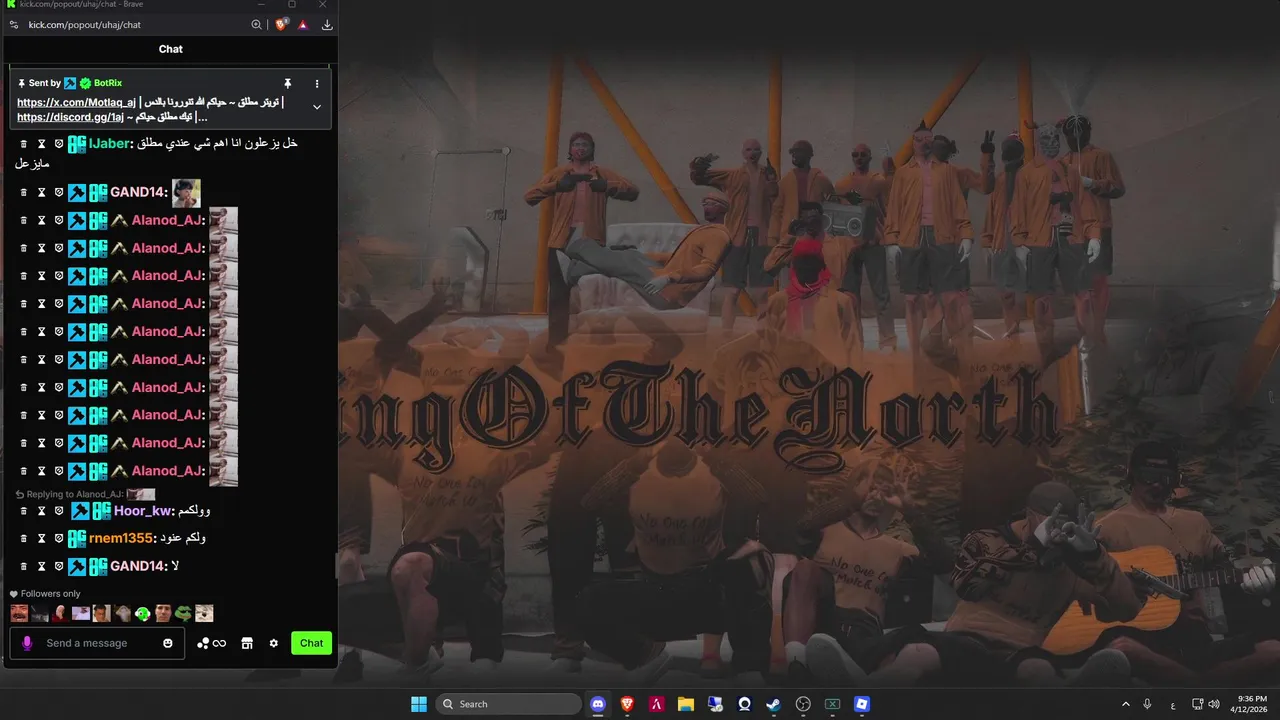The image size is (1280, 720).
Task: Ban user rnem1355
Action: (59, 538)
